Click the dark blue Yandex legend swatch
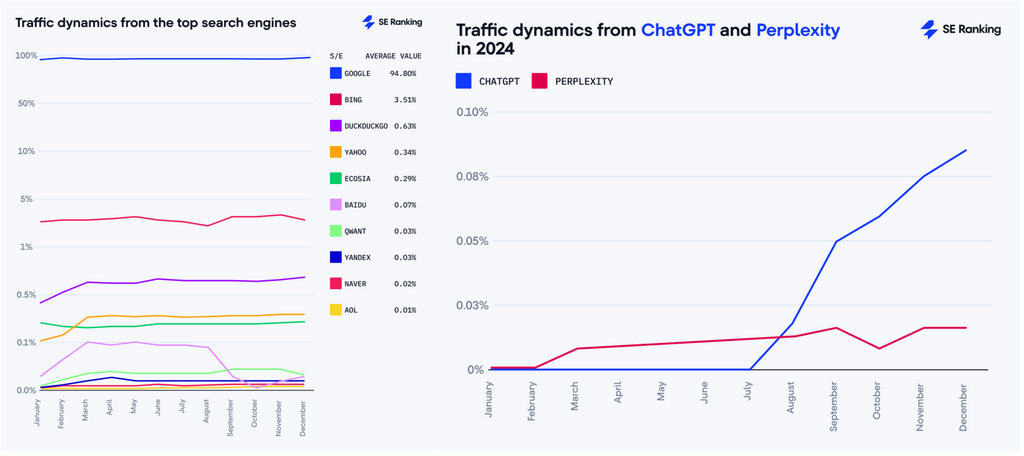This screenshot has height=456, width=1024. pos(336,257)
